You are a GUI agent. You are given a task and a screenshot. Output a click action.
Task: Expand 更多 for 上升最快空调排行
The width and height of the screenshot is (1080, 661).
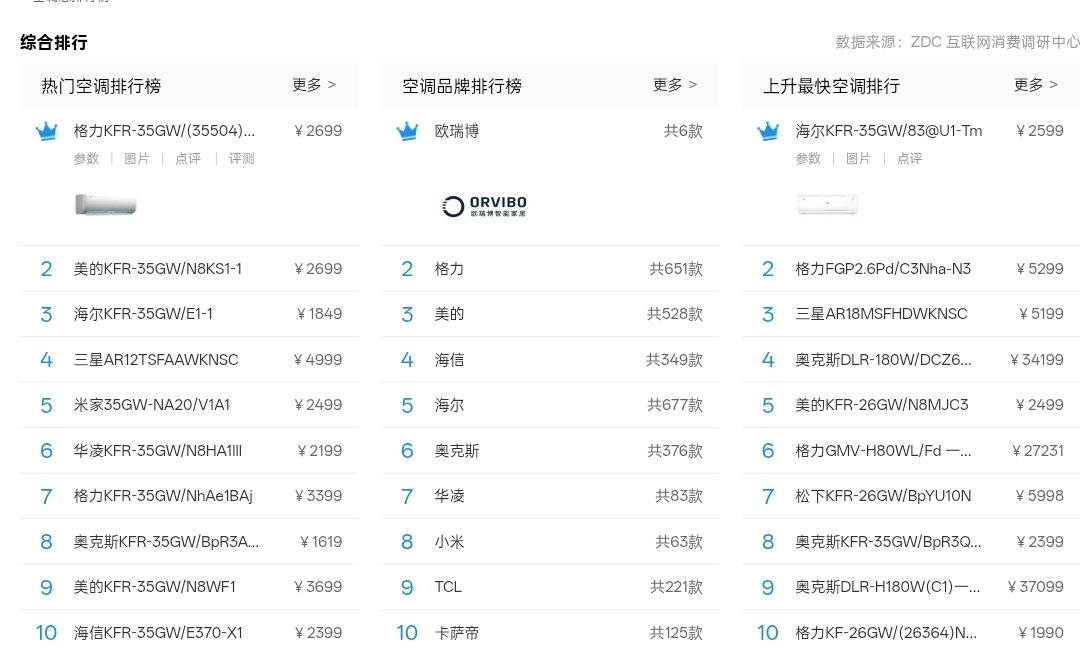coord(1035,85)
